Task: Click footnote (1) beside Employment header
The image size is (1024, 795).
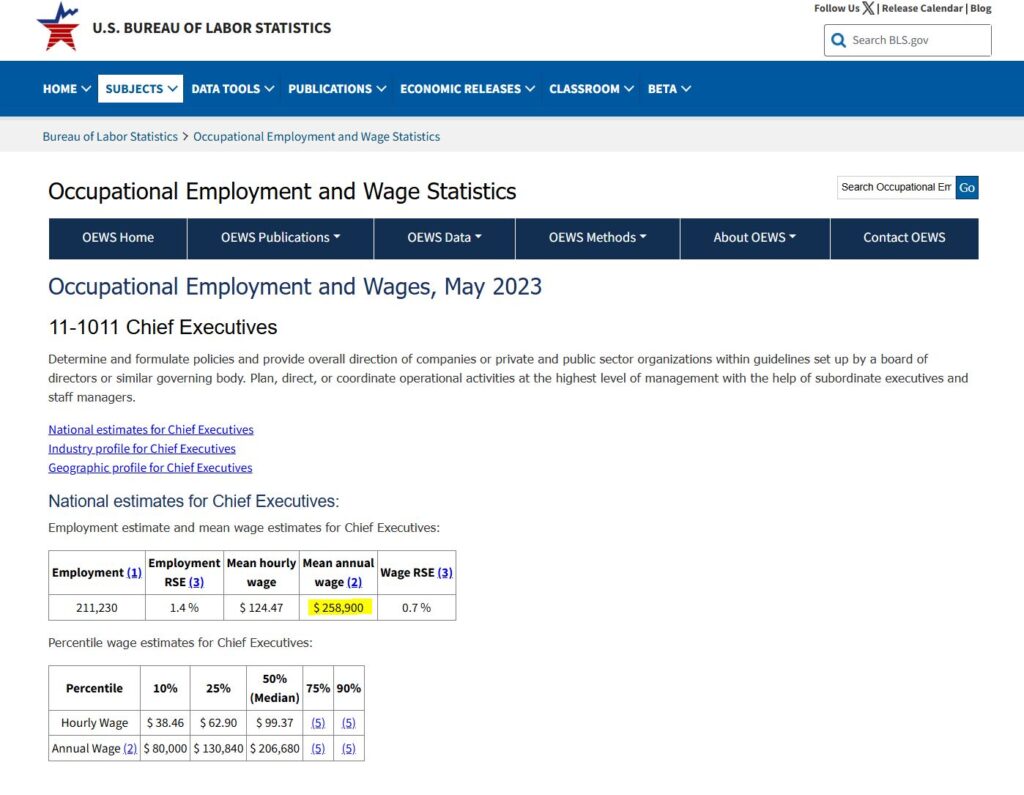Action: [134, 573]
